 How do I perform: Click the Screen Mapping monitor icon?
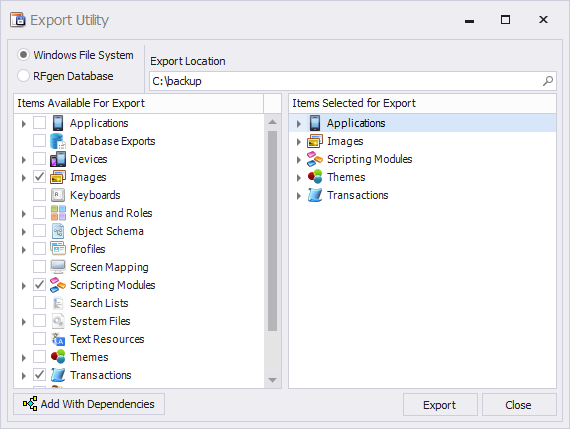tap(58, 267)
